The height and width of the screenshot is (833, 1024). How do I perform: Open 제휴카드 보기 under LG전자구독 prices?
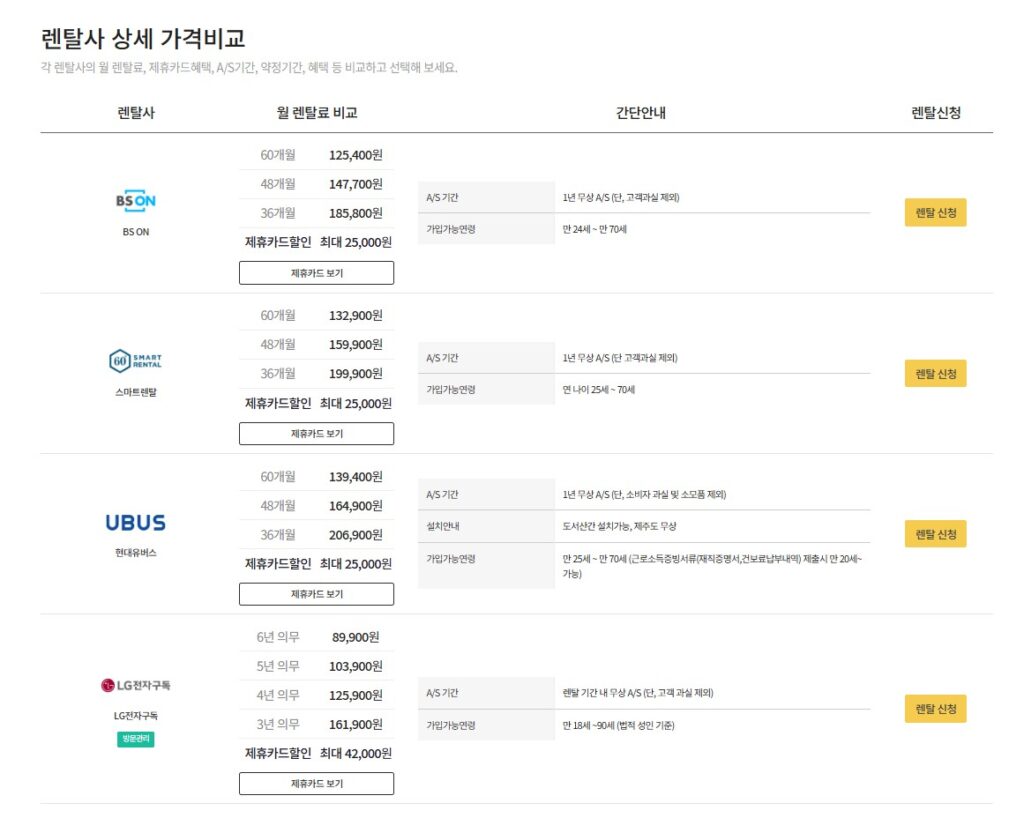point(316,783)
